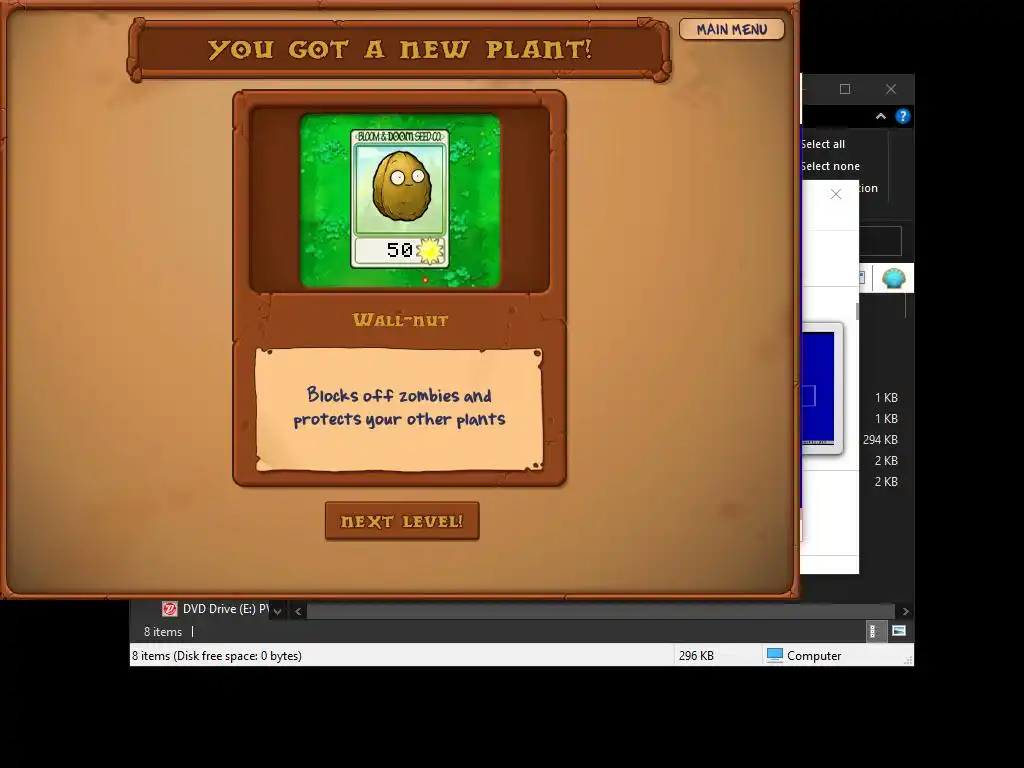Image resolution: width=1024 pixels, height=768 pixels.
Task: Click the Computer icon in status bar
Action: point(775,655)
